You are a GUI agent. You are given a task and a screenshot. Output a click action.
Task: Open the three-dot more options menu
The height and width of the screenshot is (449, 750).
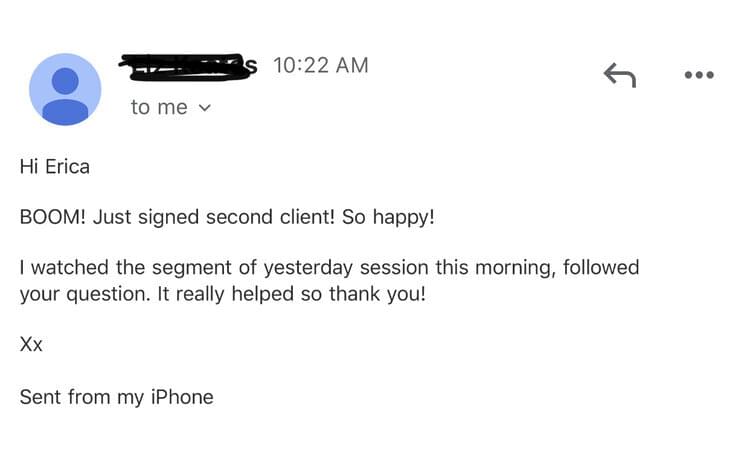coord(699,75)
